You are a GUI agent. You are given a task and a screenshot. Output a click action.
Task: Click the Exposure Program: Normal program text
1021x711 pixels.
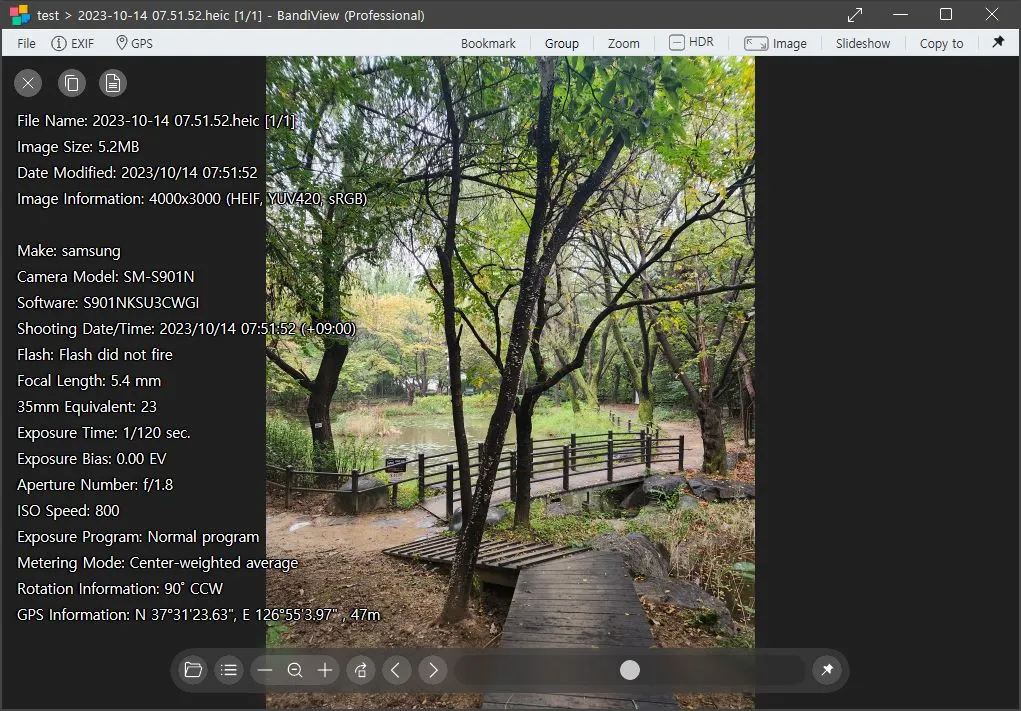[138, 538]
